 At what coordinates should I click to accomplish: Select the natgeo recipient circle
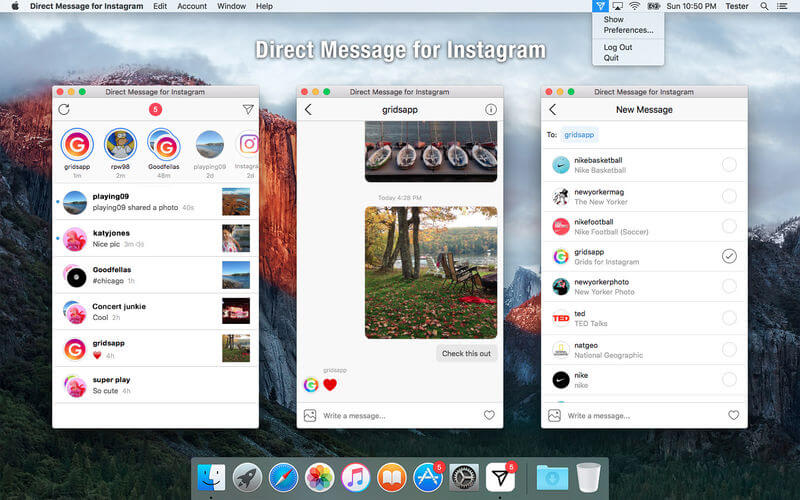729,349
